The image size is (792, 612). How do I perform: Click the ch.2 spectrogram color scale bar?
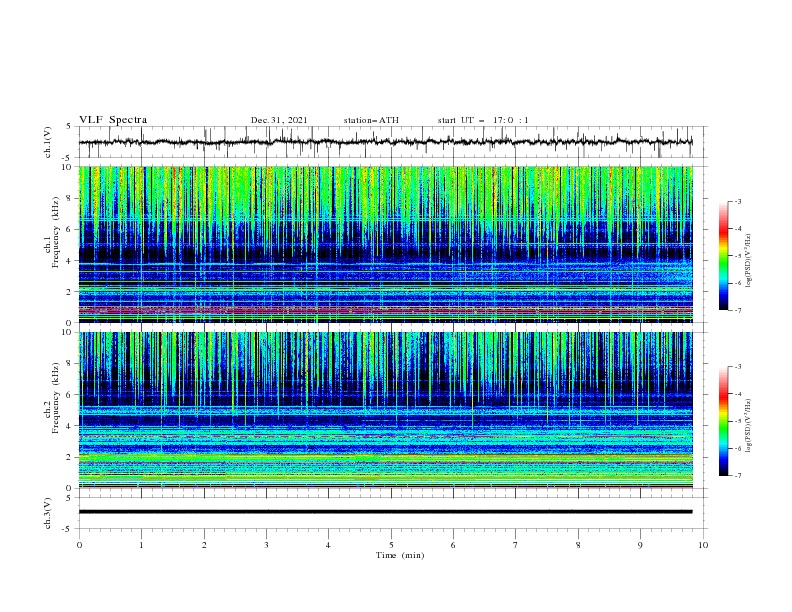click(723, 421)
